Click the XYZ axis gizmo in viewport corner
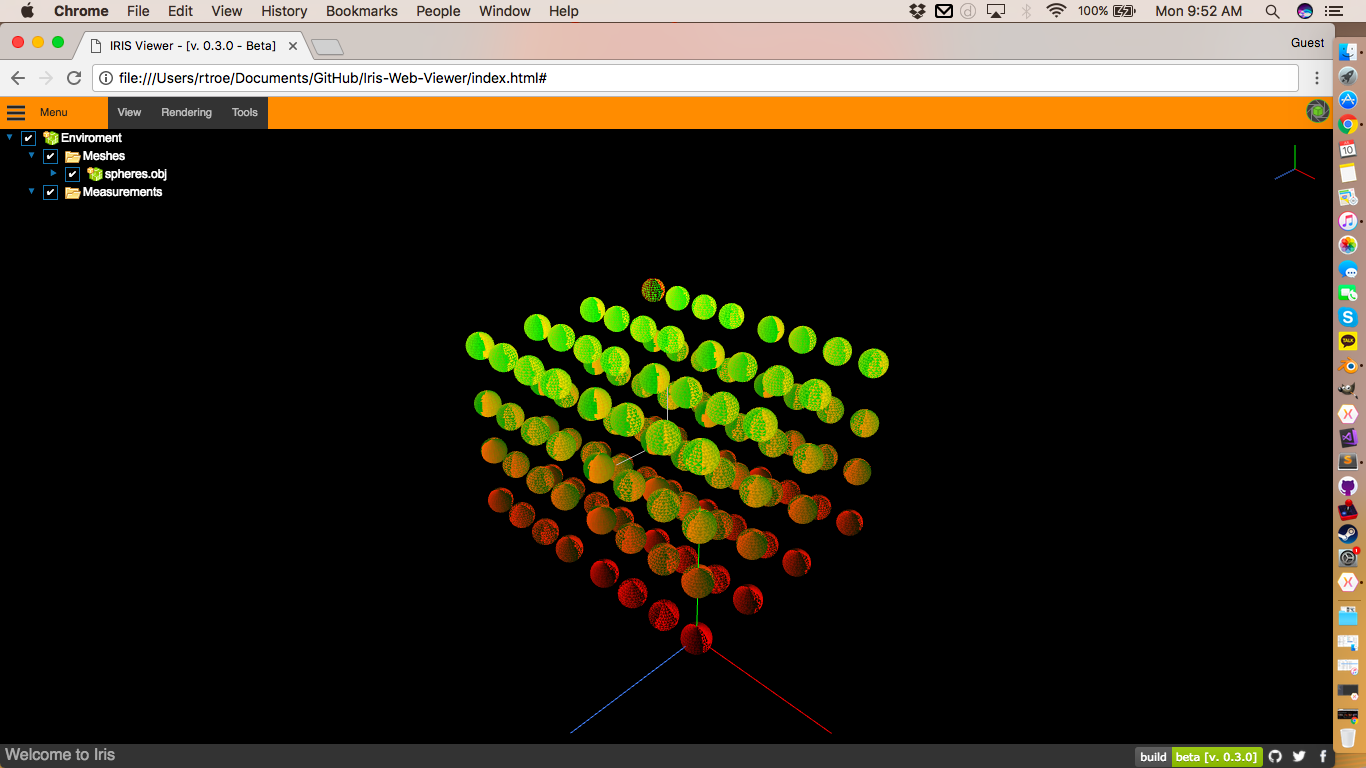Screen dimensions: 1366x768 tap(1295, 164)
